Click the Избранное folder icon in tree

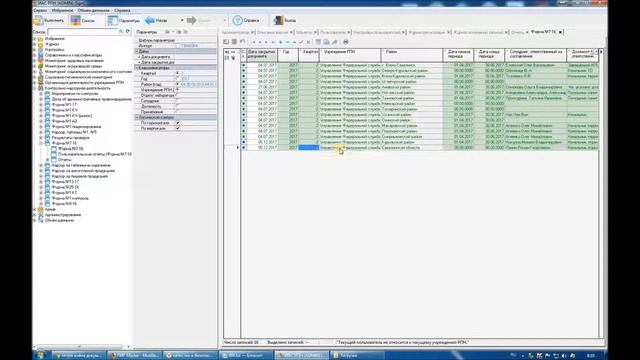coord(41,39)
